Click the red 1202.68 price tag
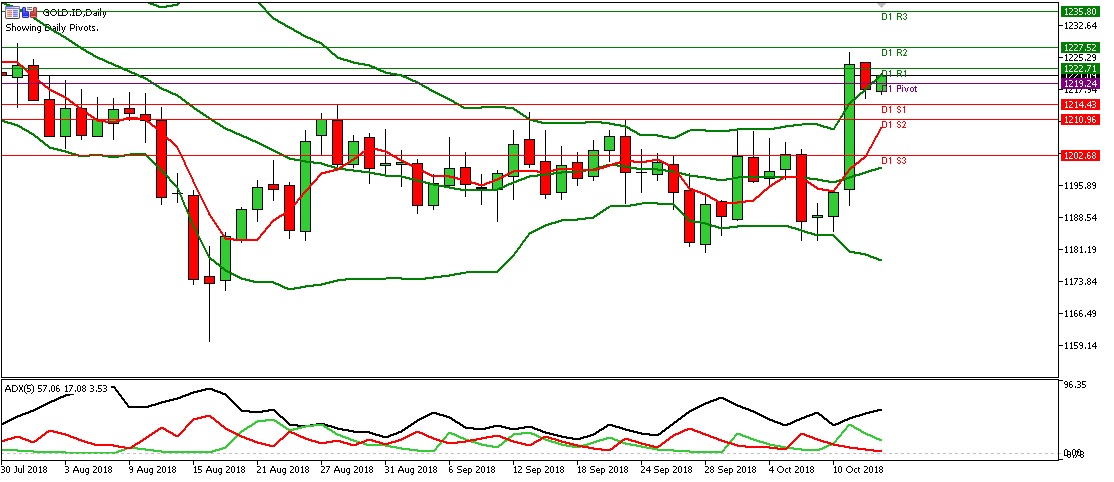Image resolution: width=1114 pixels, height=482 pixels. [x=1083, y=155]
